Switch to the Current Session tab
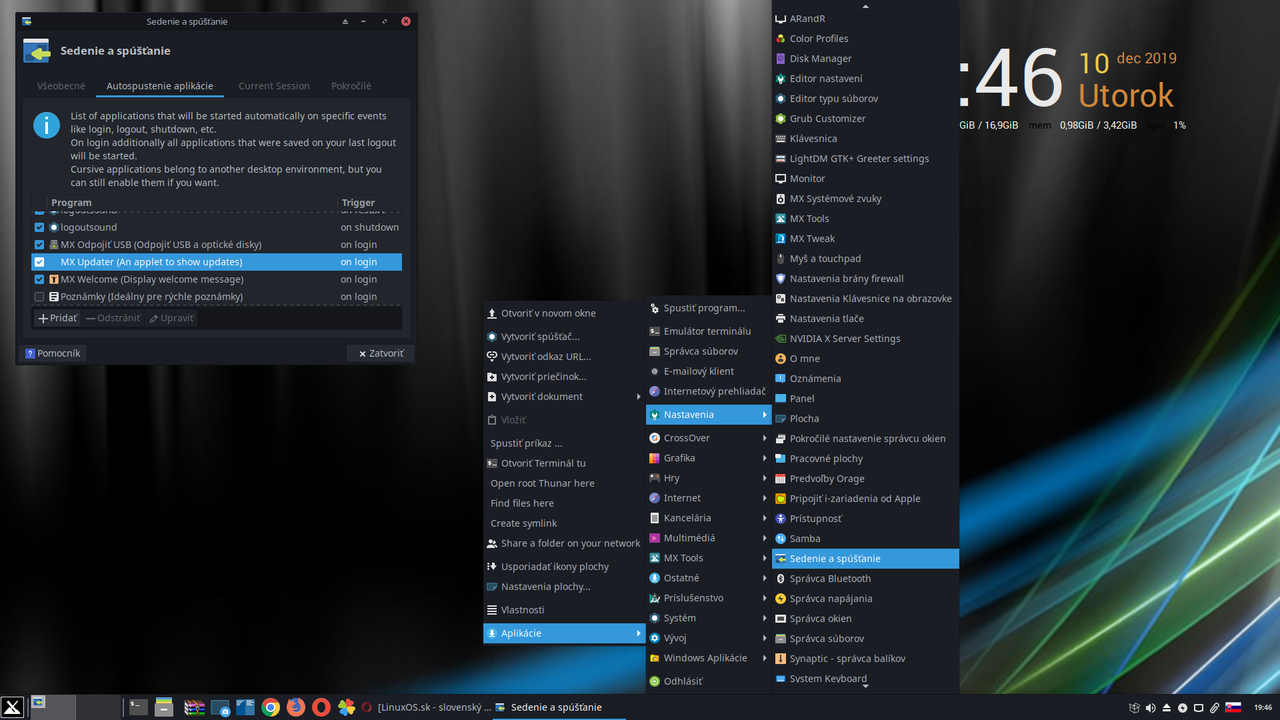Viewport: 1280px width, 720px height. coord(274,86)
